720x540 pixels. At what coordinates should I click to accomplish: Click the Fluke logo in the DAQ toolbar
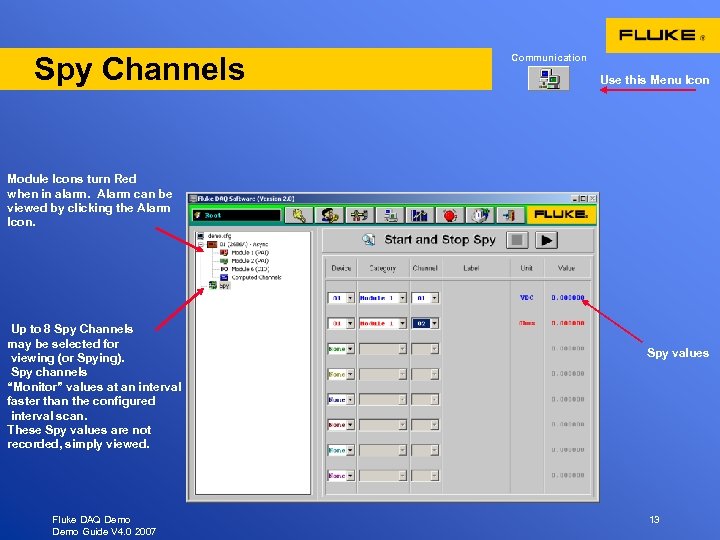[561, 214]
